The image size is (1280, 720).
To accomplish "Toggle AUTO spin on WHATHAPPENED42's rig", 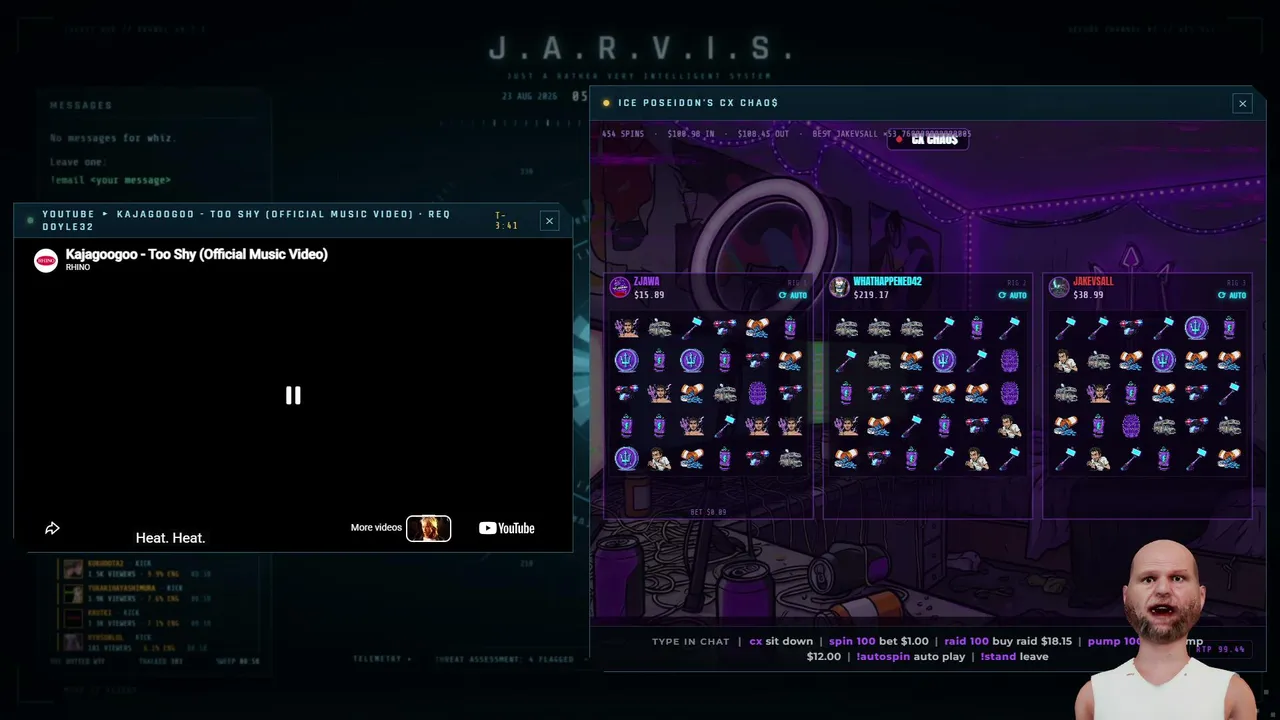I will coord(1012,295).
